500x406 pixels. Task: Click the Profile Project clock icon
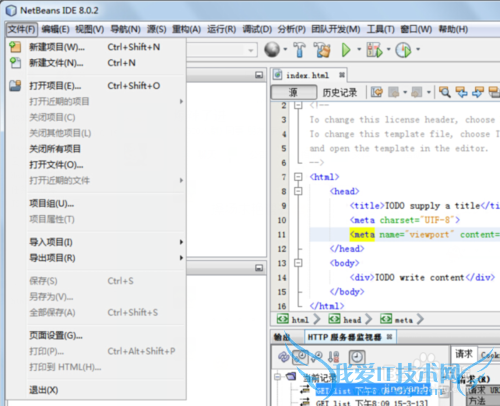point(403,50)
